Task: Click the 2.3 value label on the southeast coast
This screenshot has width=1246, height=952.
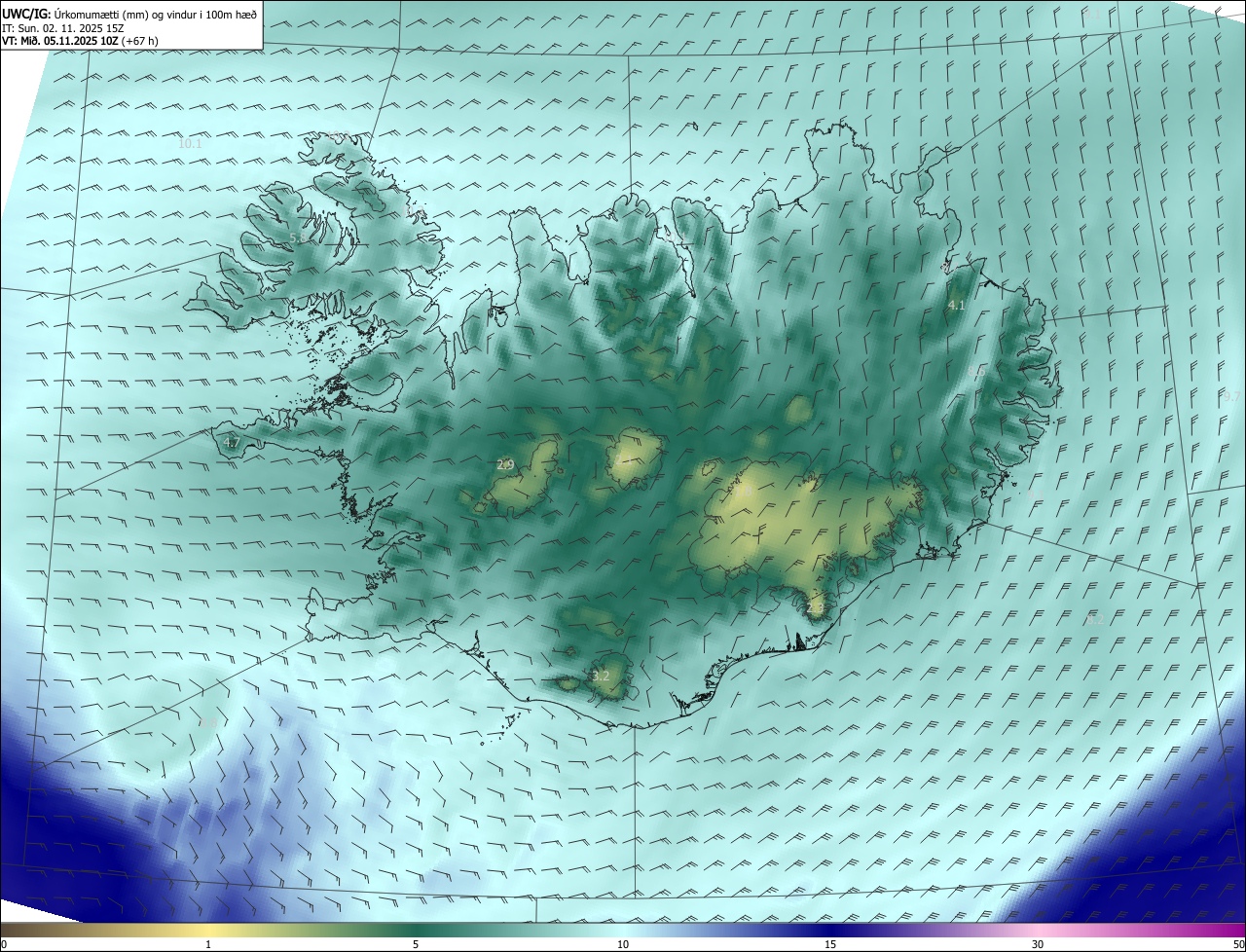Action: coord(816,608)
